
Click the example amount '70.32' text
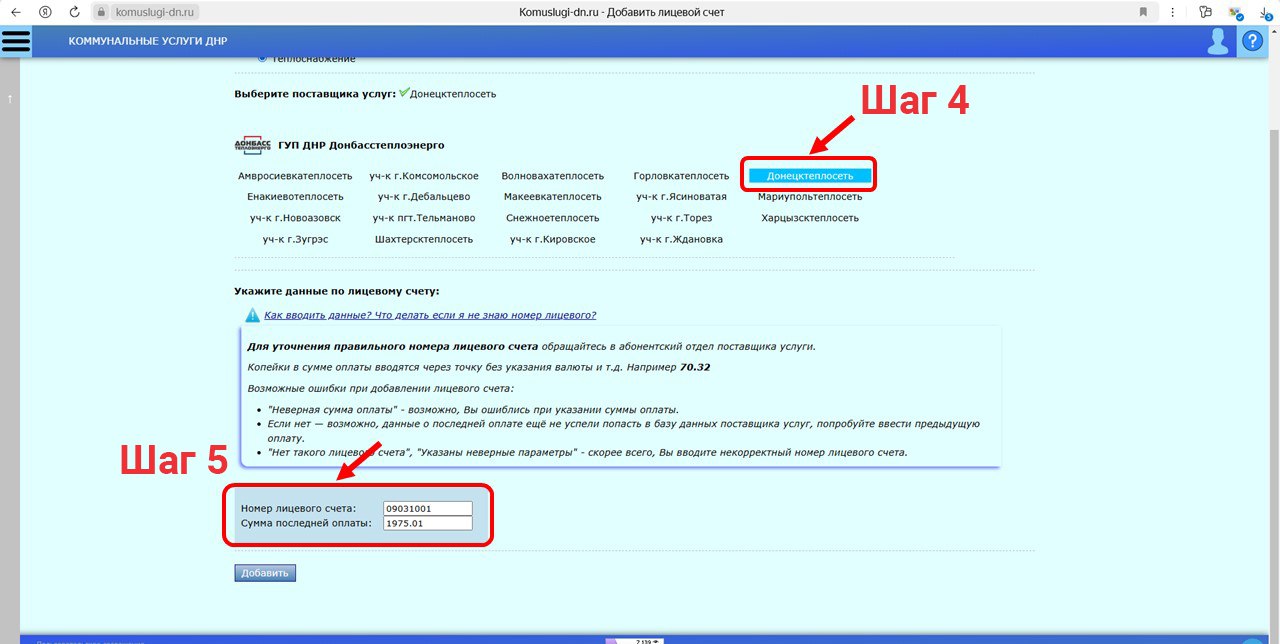tap(695, 367)
